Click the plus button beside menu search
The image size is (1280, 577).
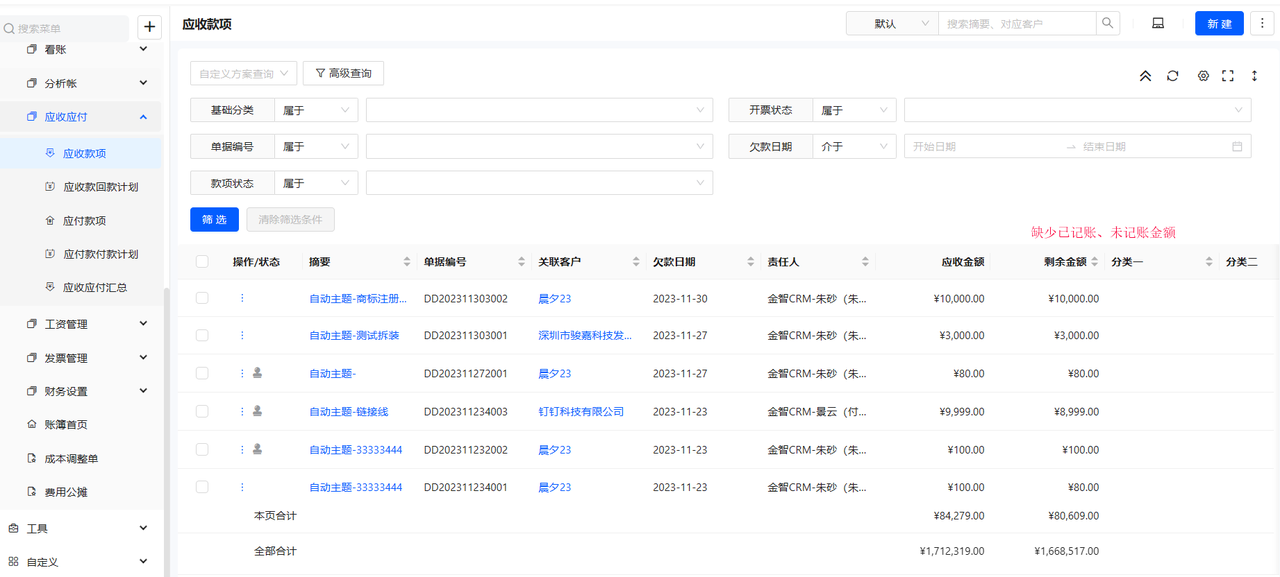pos(149,28)
